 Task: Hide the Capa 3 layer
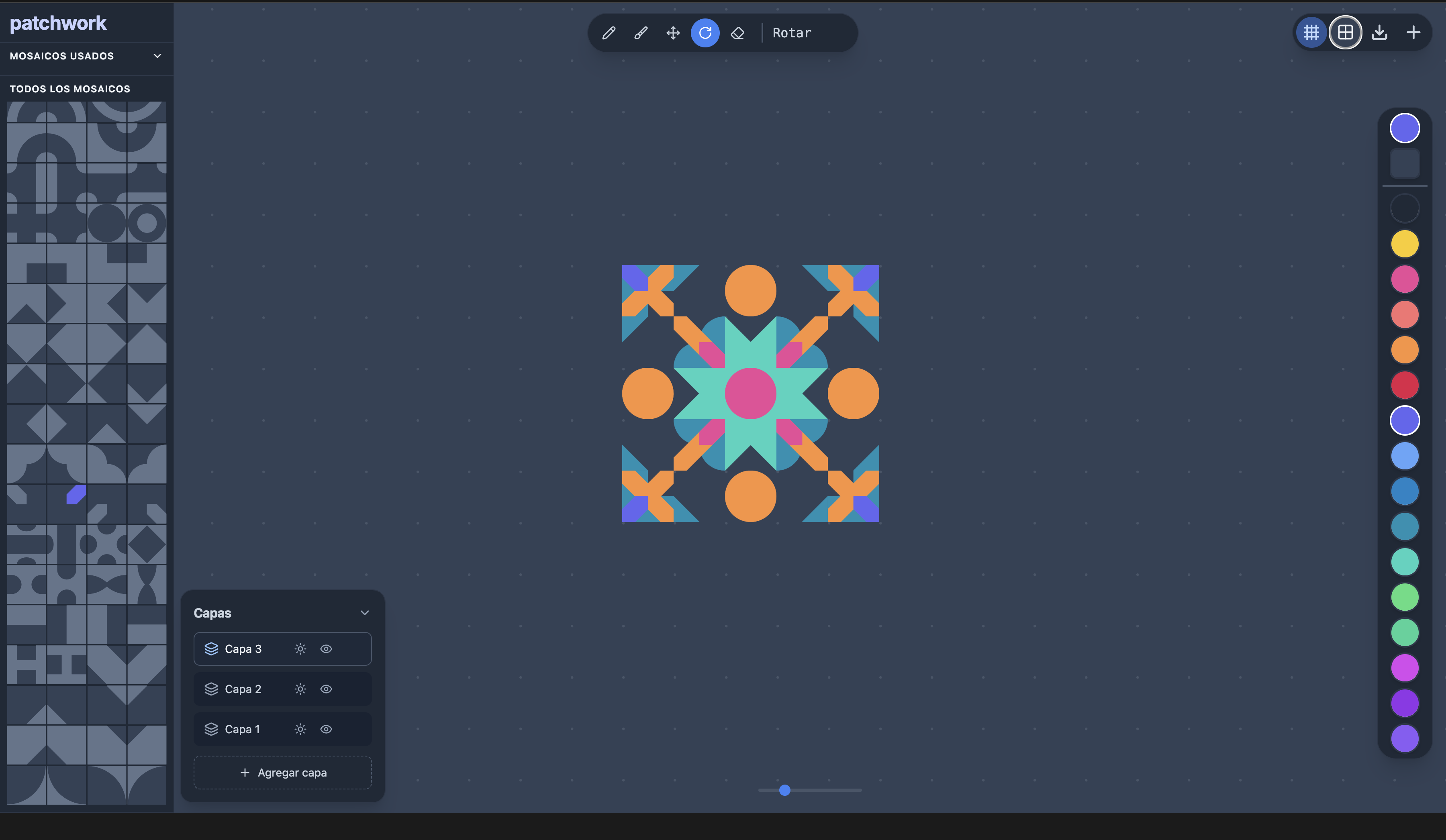(326, 649)
